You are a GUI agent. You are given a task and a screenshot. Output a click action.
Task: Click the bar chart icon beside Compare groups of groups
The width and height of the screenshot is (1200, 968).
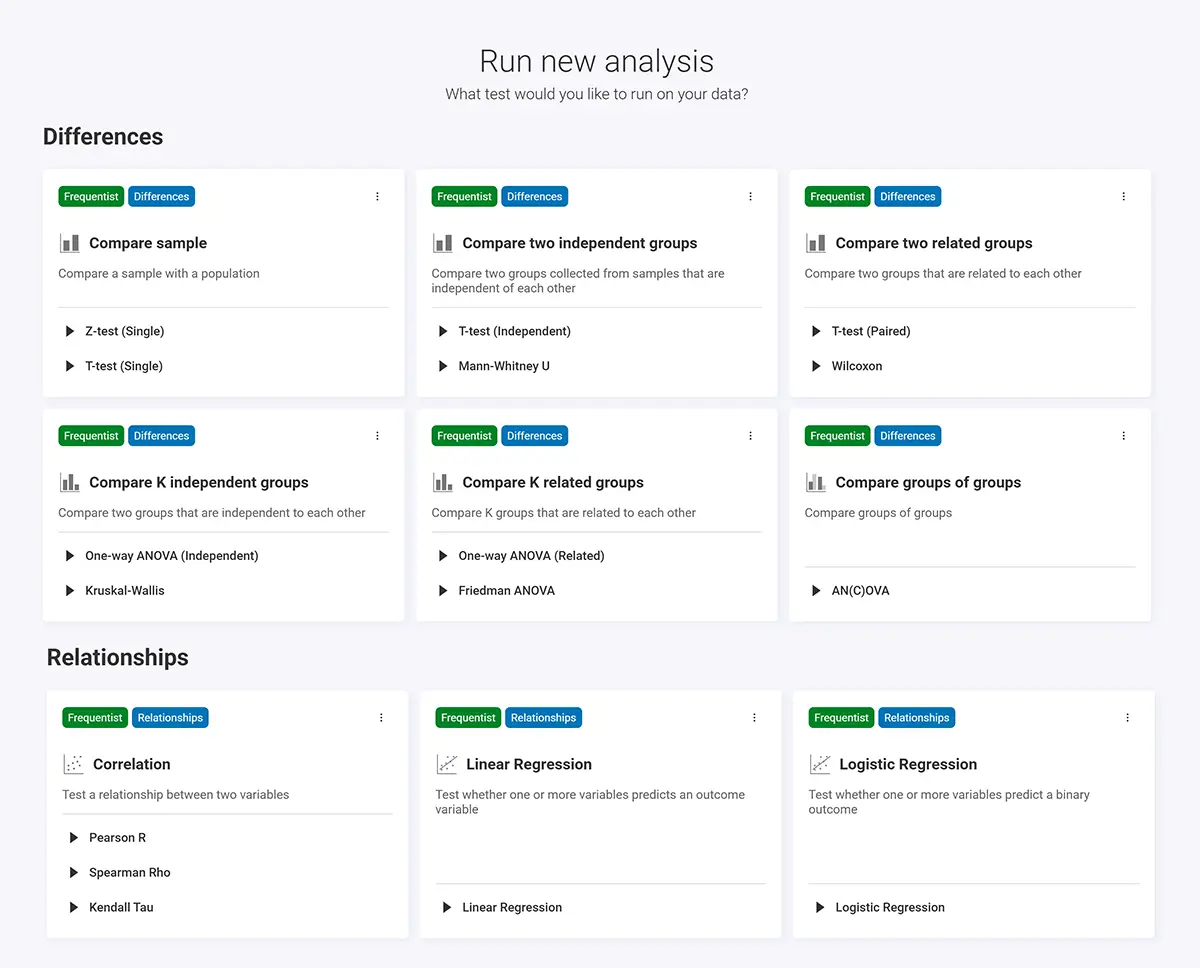[815, 482]
